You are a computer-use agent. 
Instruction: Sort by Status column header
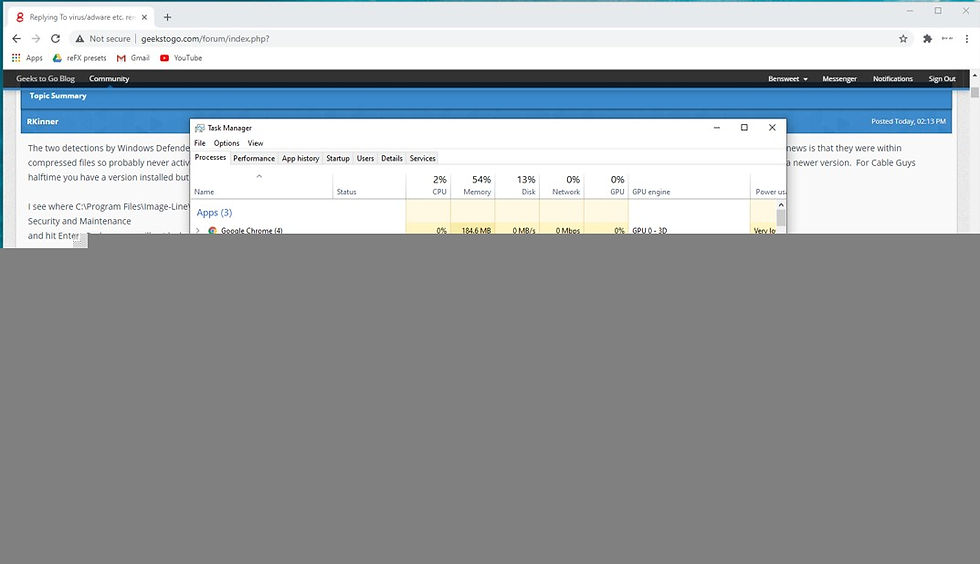(x=369, y=186)
